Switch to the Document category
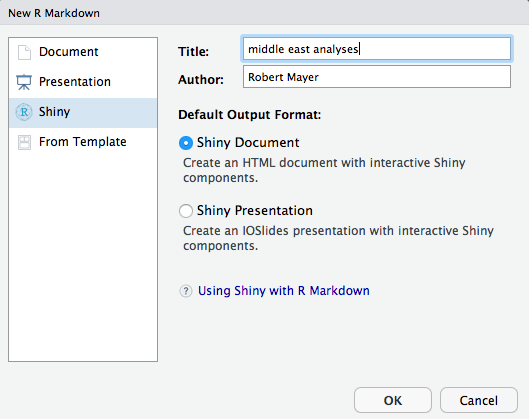 point(83,52)
